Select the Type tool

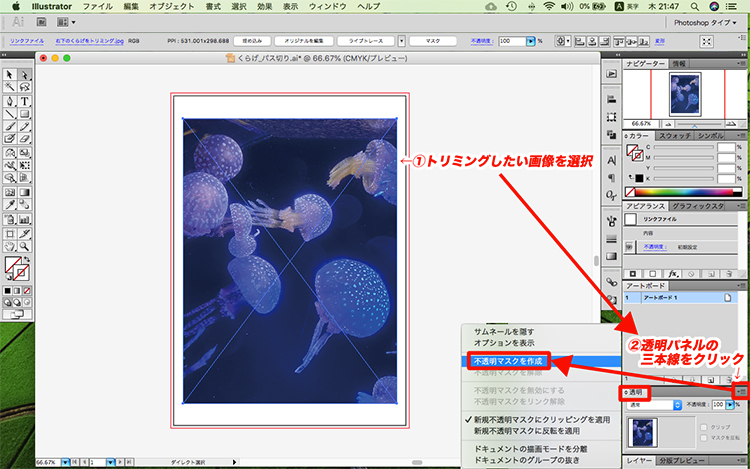click(x=23, y=100)
